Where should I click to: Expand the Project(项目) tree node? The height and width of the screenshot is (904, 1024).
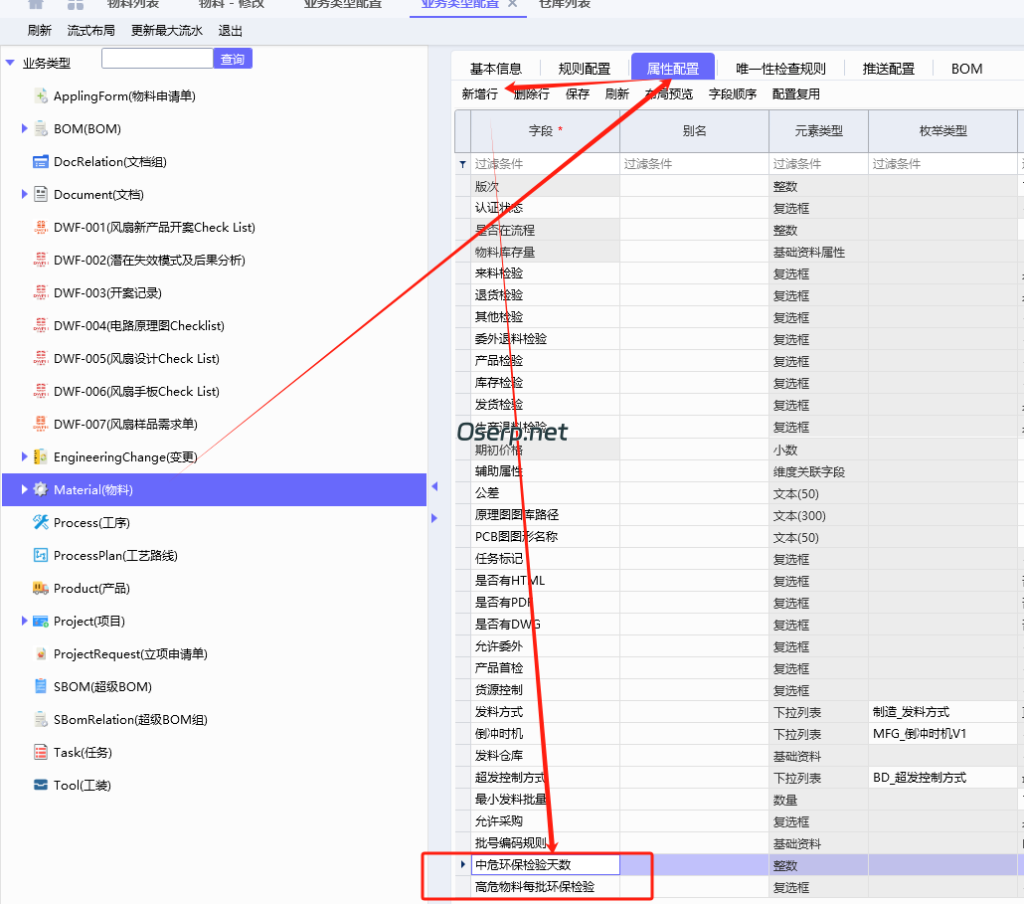[x=23, y=621]
